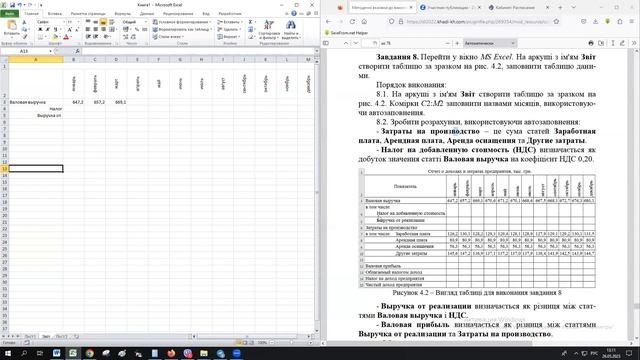Click the Paste (Вставить) clipboard icon
Screen dimensions: 640x360
pyautogui.click(x=11, y=27)
